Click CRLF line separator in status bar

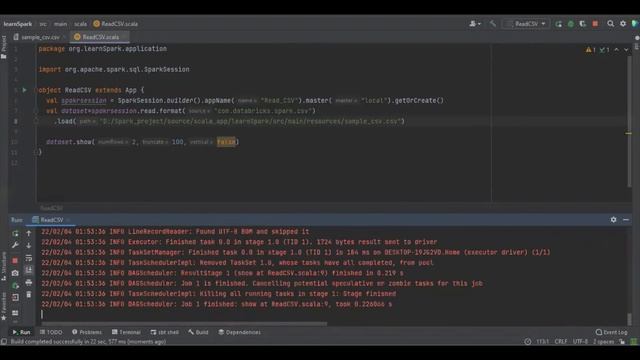pos(560,342)
